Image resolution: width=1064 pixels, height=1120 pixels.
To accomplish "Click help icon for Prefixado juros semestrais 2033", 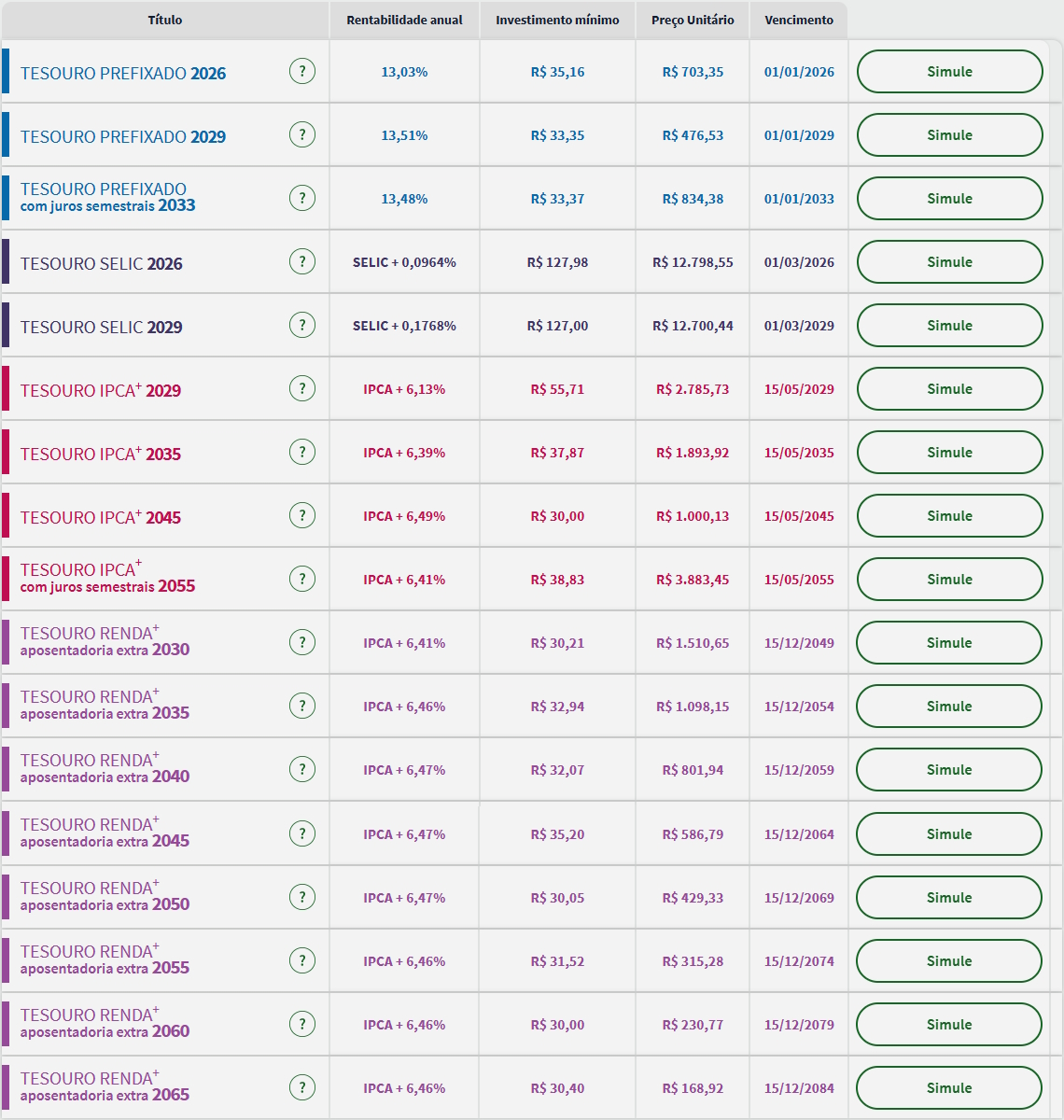I will (302, 198).
